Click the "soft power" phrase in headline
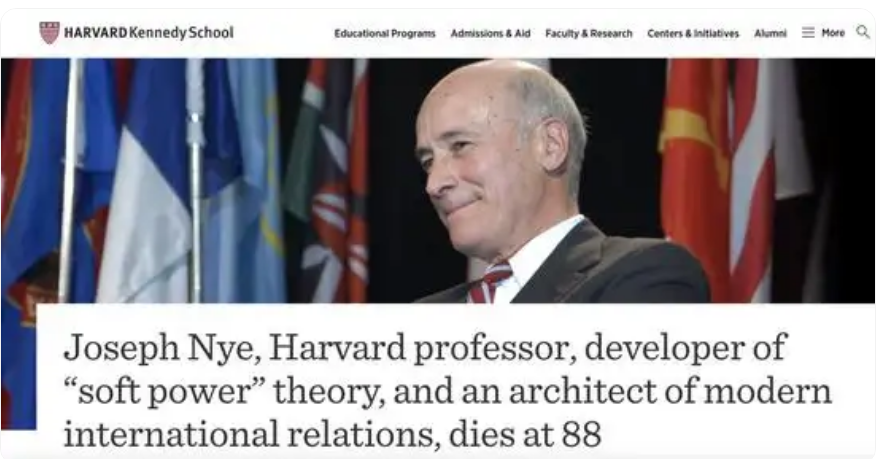This screenshot has height=459, width=876. point(165,391)
